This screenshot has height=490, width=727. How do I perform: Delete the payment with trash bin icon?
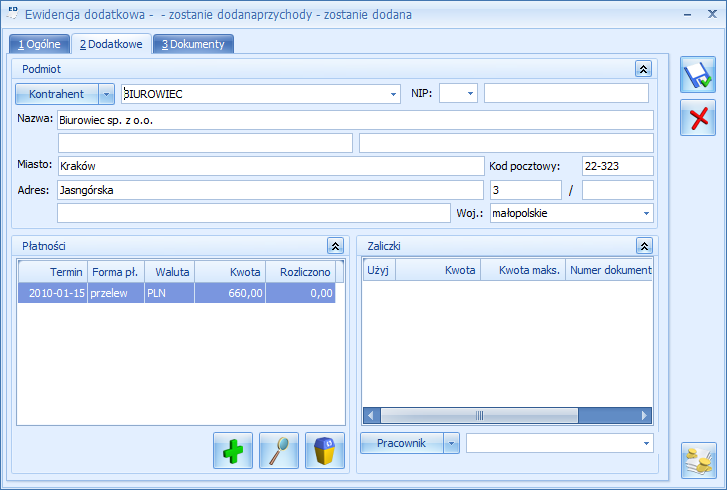click(x=325, y=451)
